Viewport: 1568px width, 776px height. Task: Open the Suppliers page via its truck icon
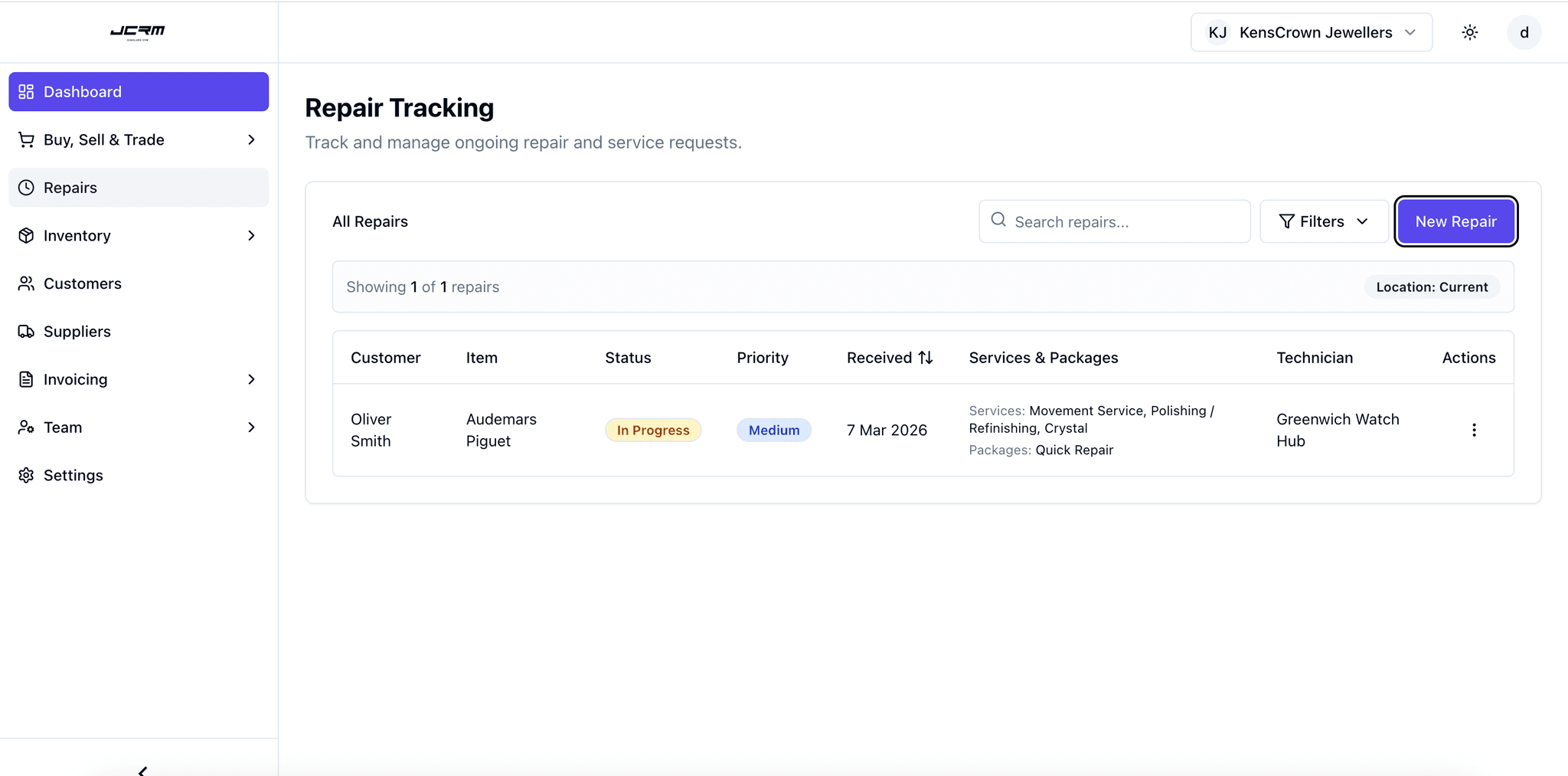(26, 331)
